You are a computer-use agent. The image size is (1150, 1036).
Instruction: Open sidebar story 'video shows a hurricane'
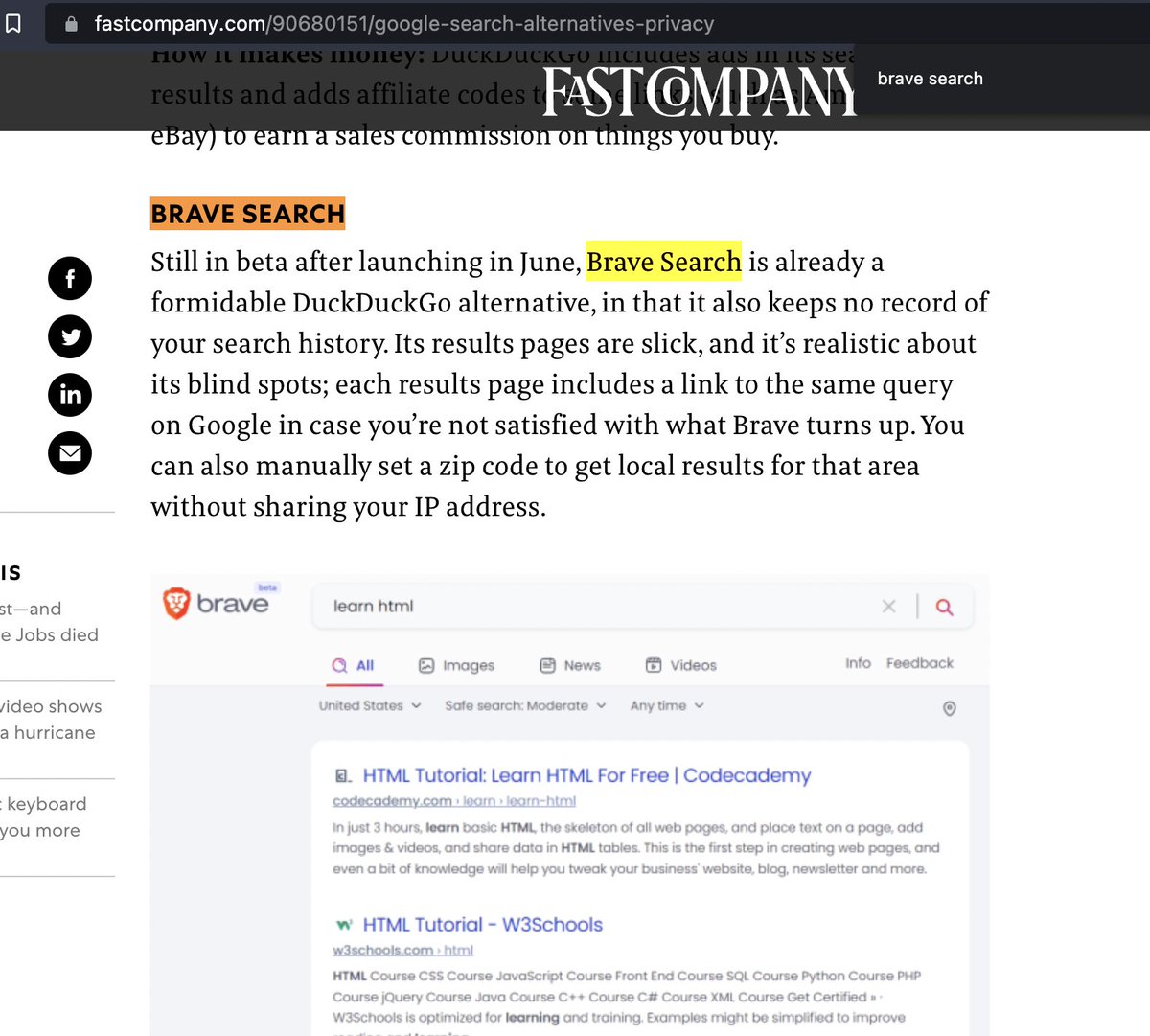(x=51, y=719)
